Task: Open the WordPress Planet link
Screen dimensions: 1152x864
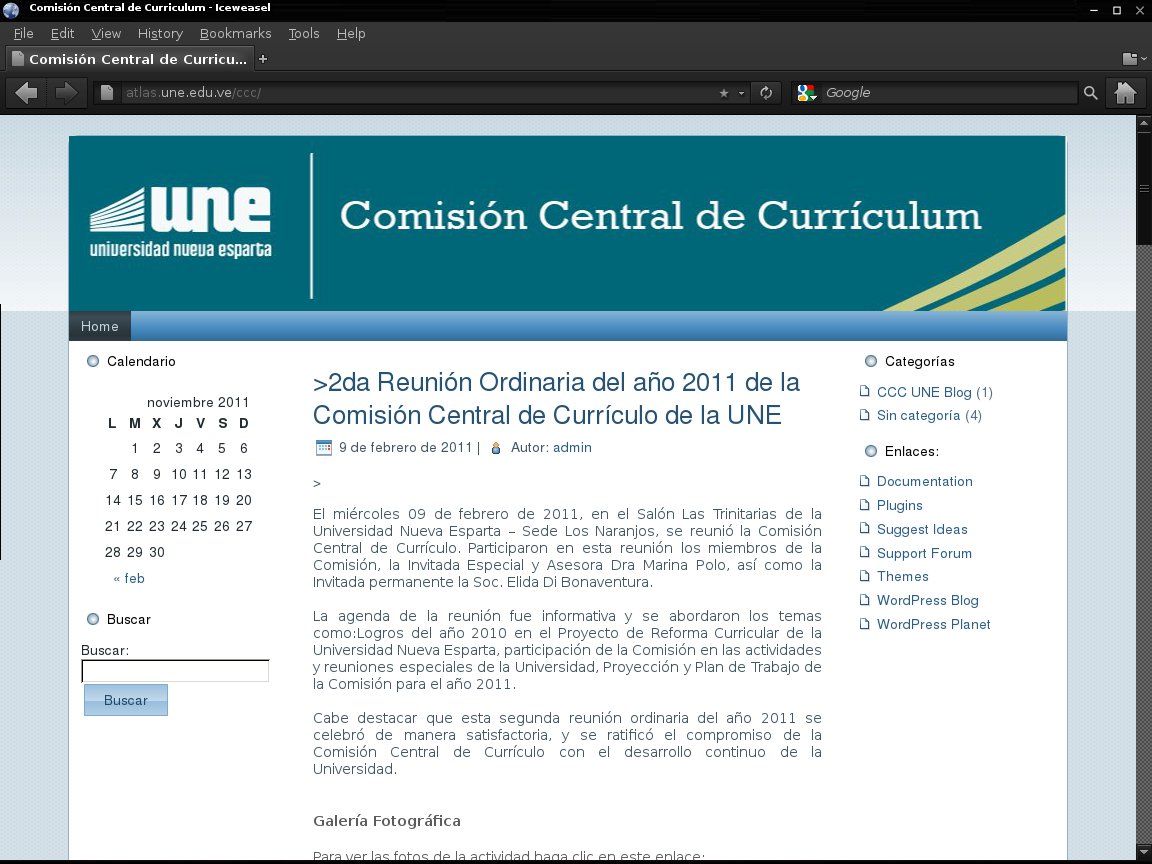Action: coord(933,624)
